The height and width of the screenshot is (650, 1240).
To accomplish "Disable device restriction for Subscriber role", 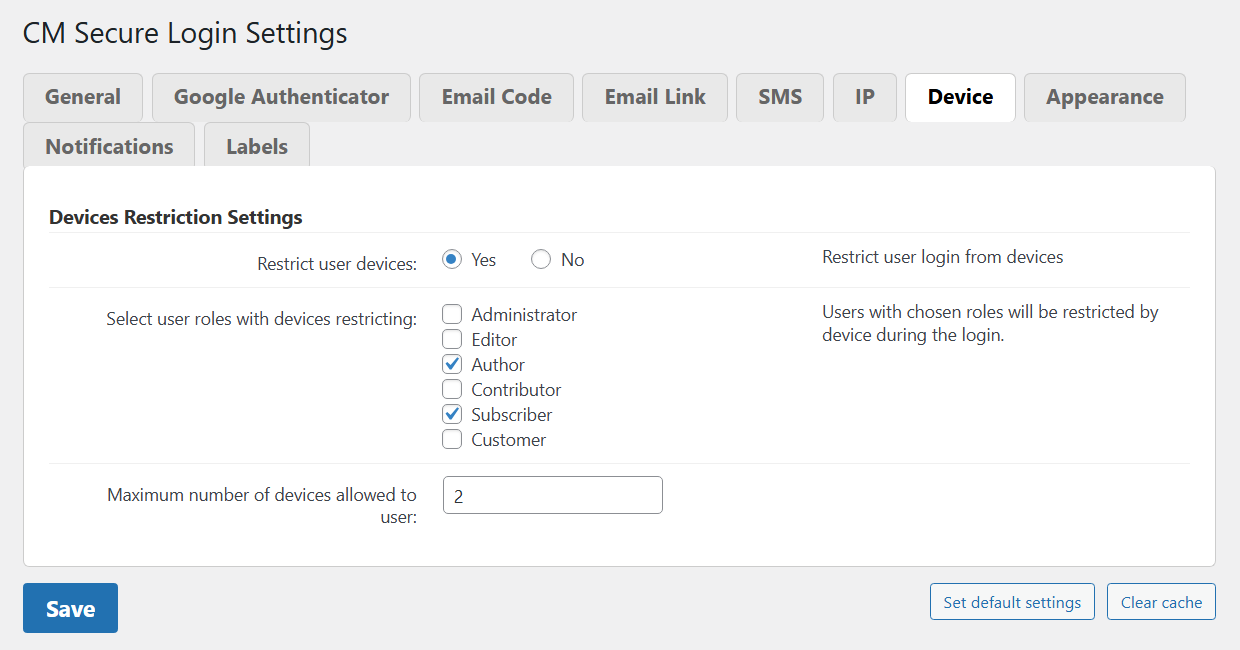I will [x=452, y=414].
